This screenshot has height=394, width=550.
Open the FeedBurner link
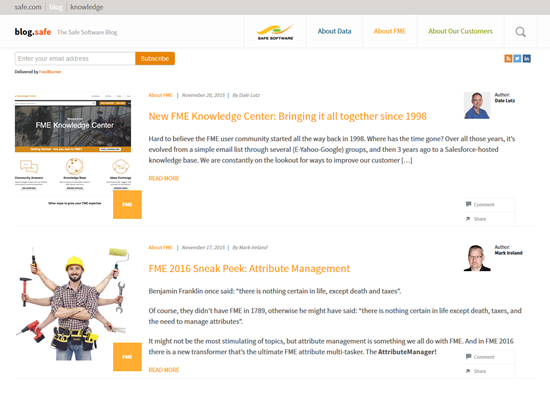(50, 72)
